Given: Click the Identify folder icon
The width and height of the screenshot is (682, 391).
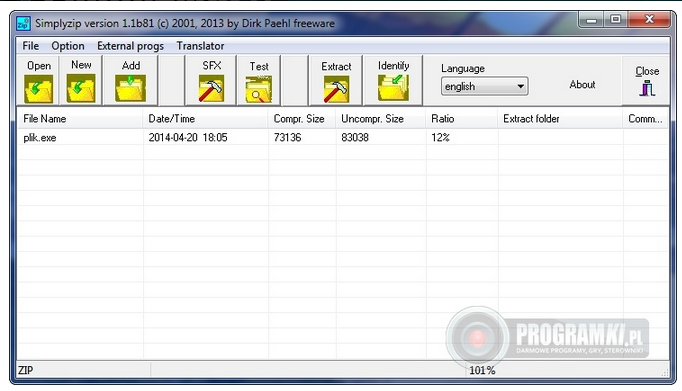Looking at the screenshot, I should (x=393, y=88).
